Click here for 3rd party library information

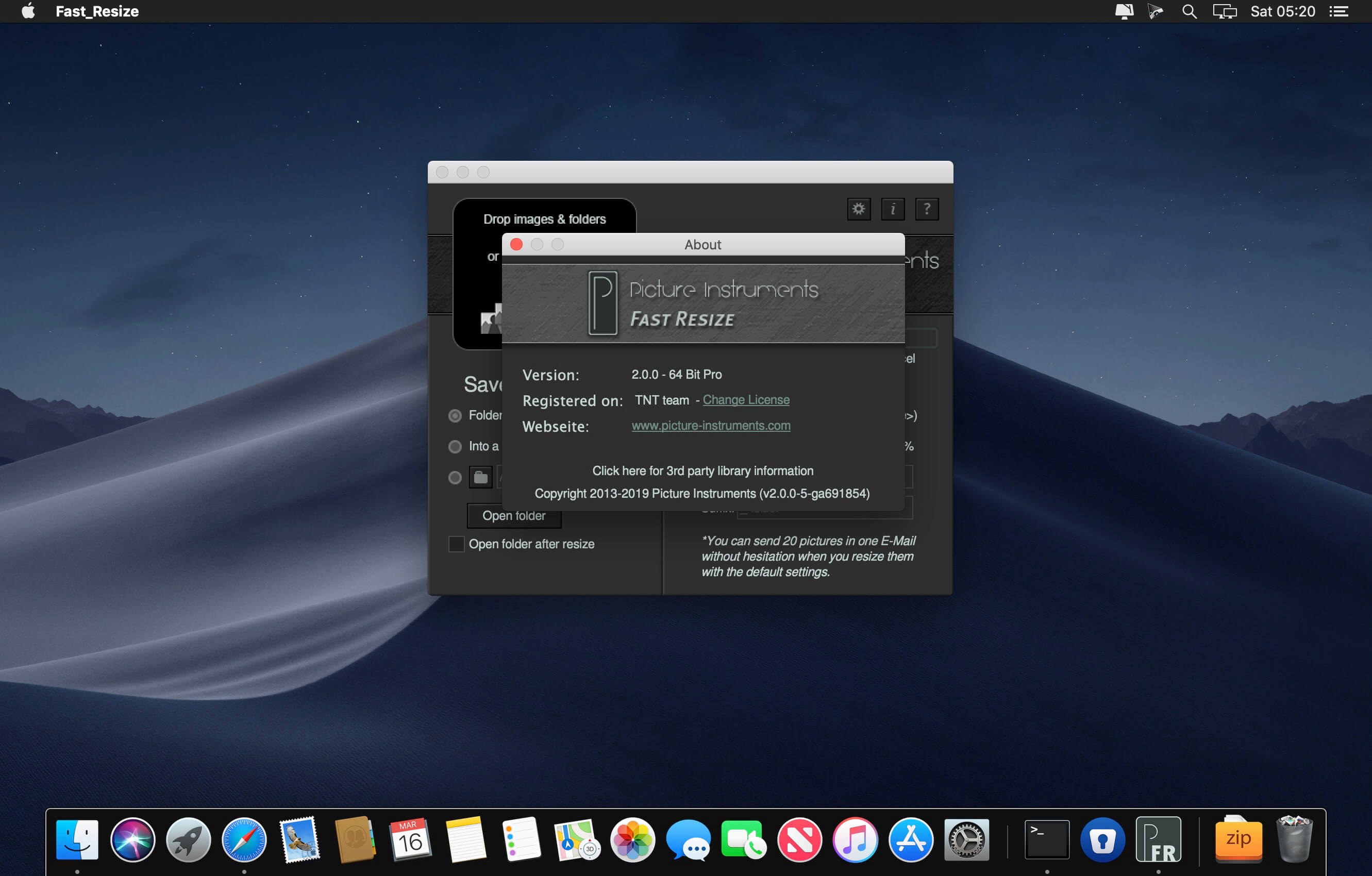point(703,471)
